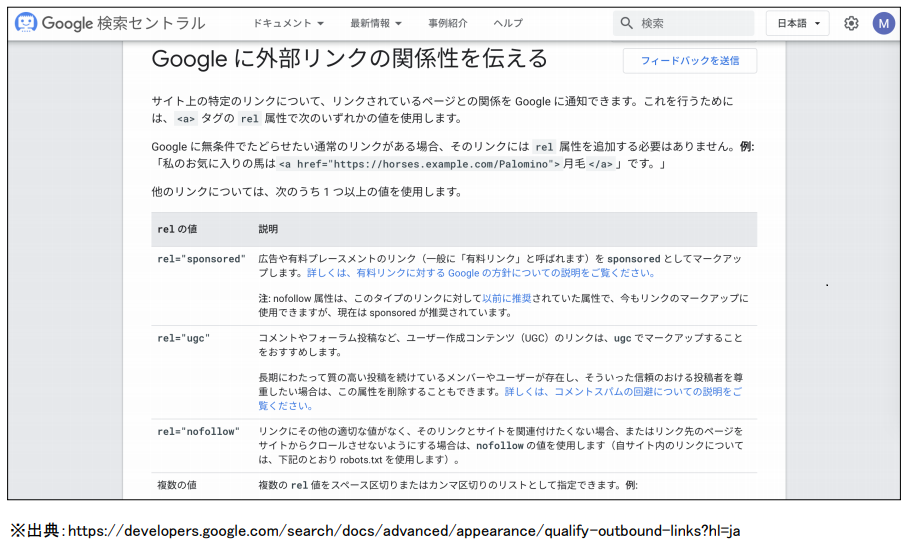Expand the 最新情報 menu
The width and height of the screenshot is (907, 540).
375,23
